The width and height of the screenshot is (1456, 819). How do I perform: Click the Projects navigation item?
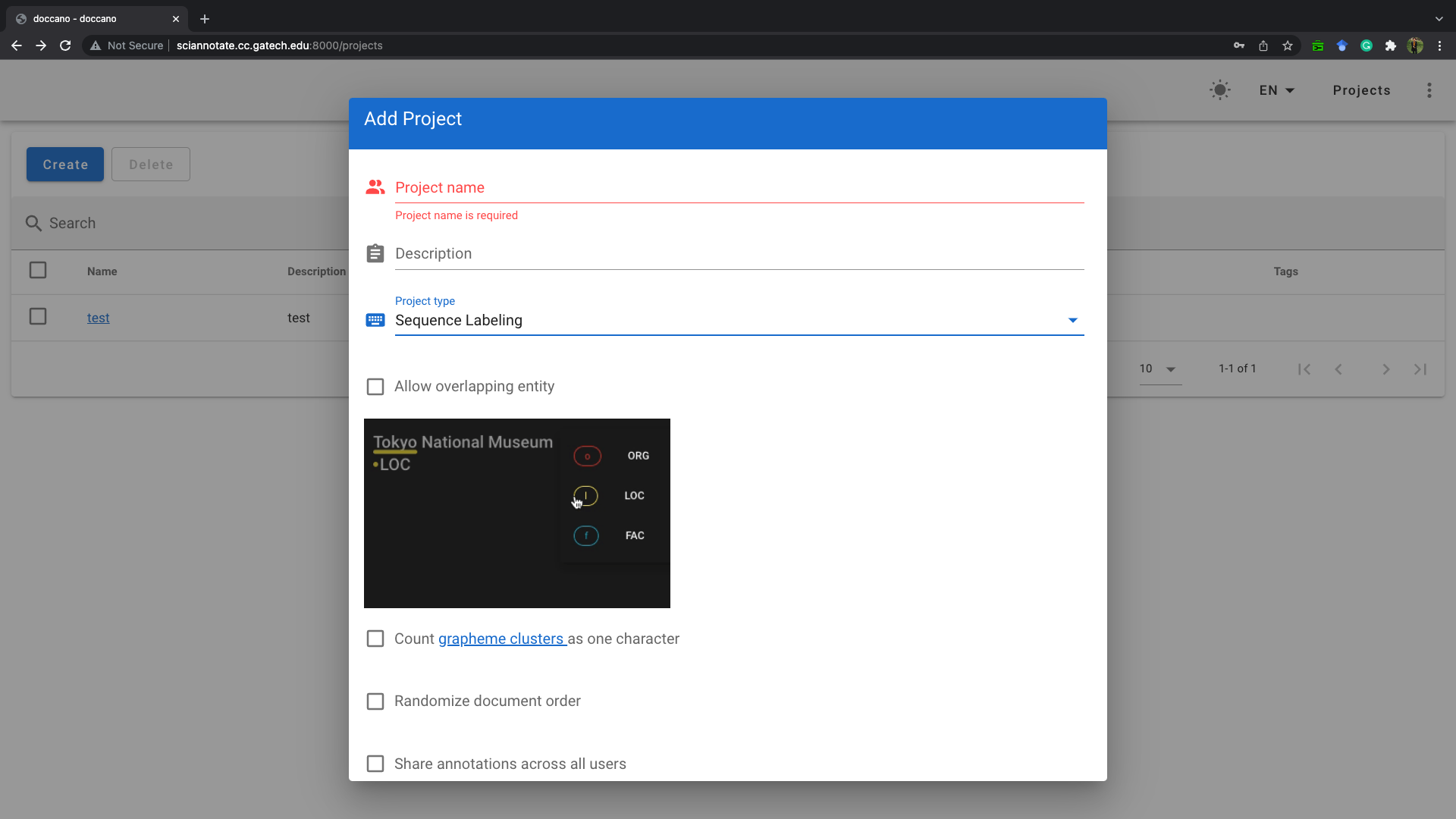(1362, 90)
